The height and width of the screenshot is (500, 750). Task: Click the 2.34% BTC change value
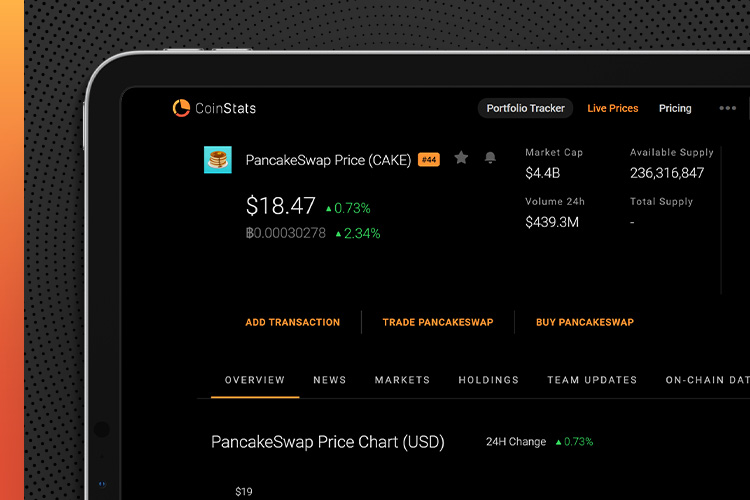(x=358, y=233)
